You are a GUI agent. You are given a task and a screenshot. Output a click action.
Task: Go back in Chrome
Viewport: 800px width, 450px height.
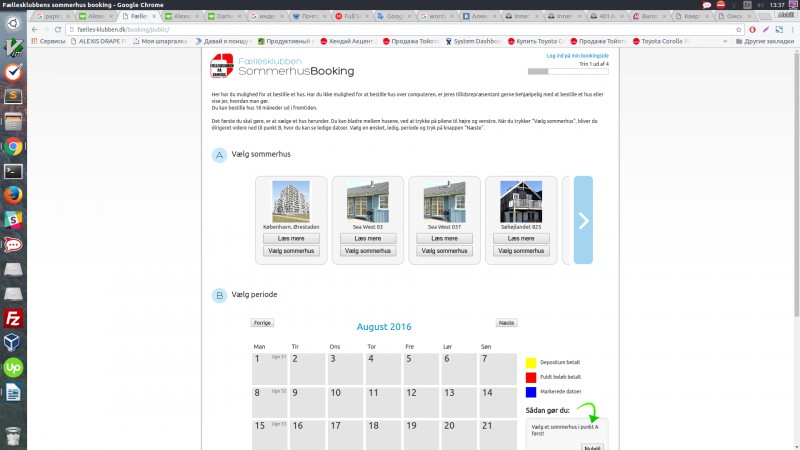click(35, 30)
